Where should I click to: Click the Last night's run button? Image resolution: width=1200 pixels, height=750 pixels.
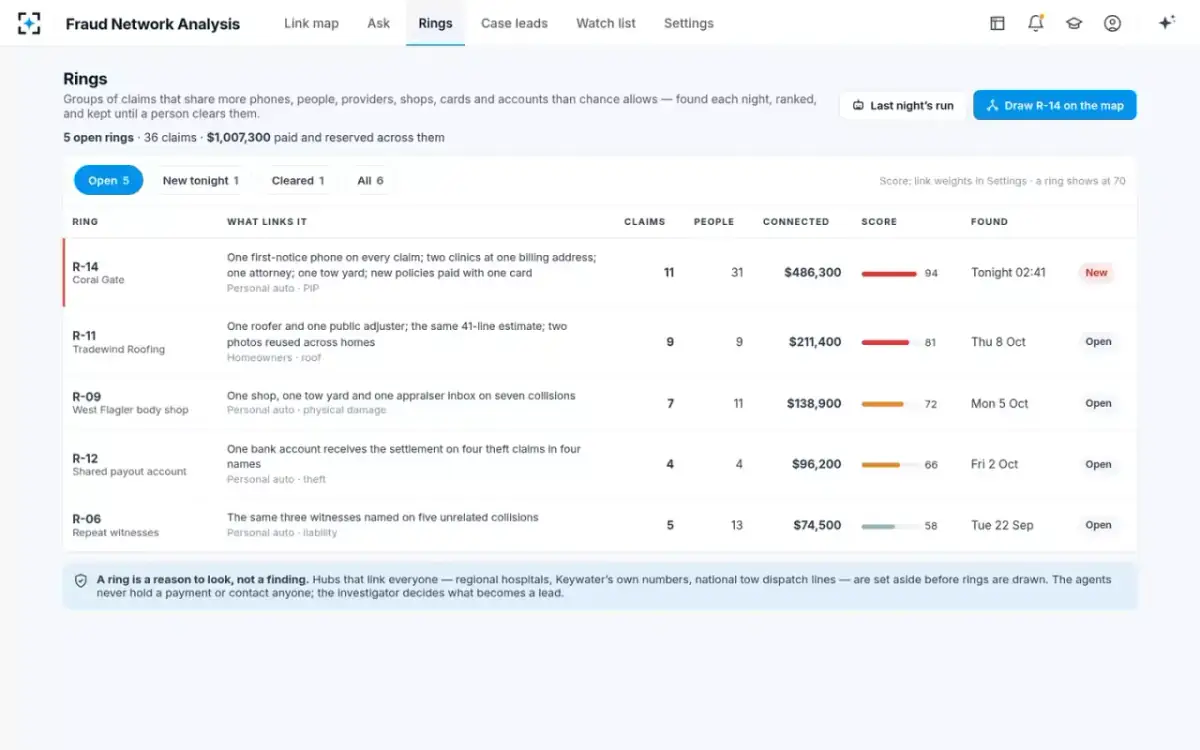pos(903,105)
